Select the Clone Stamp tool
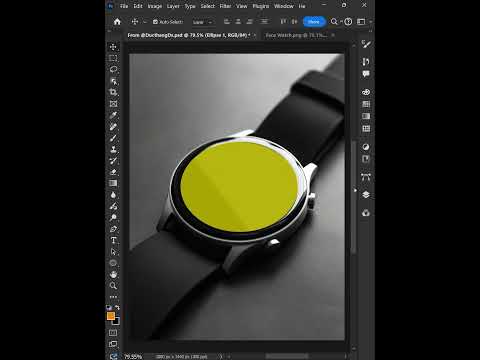 pos(113,149)
